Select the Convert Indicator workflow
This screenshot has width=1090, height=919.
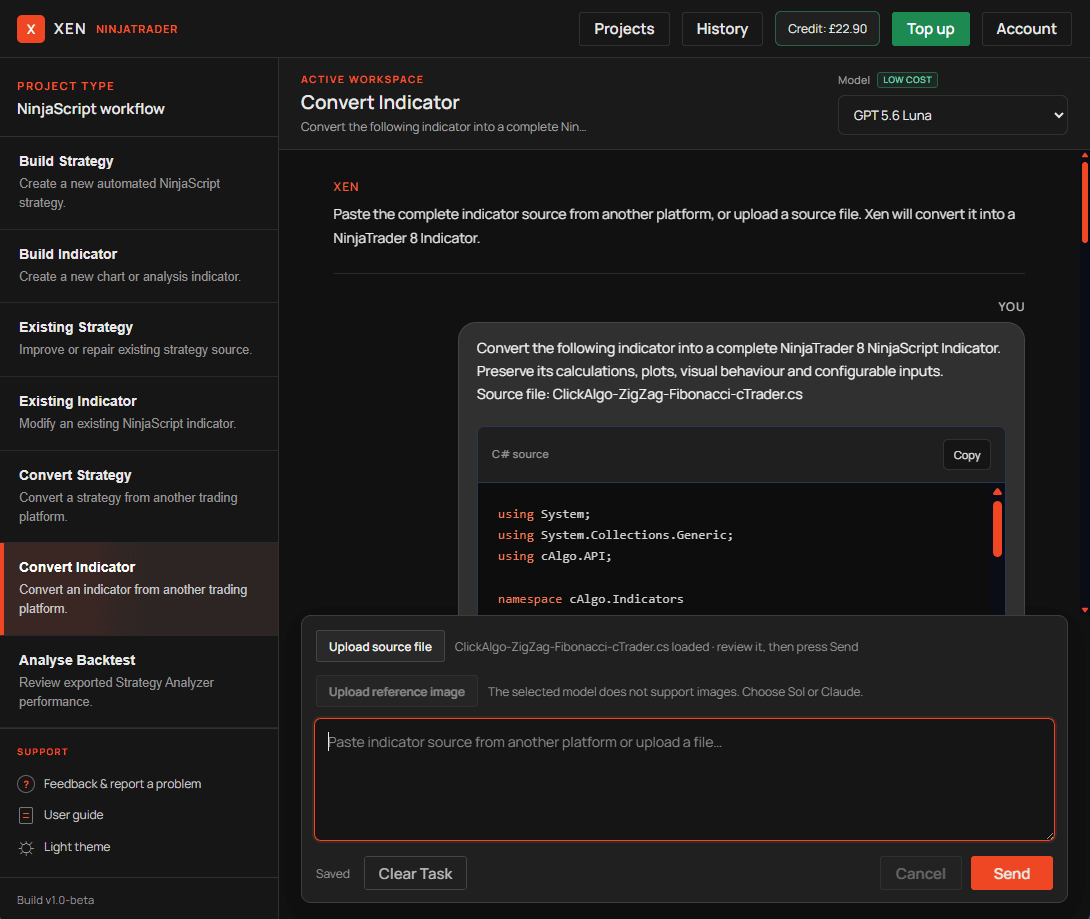pyautogui.click(x=139, y=588)
